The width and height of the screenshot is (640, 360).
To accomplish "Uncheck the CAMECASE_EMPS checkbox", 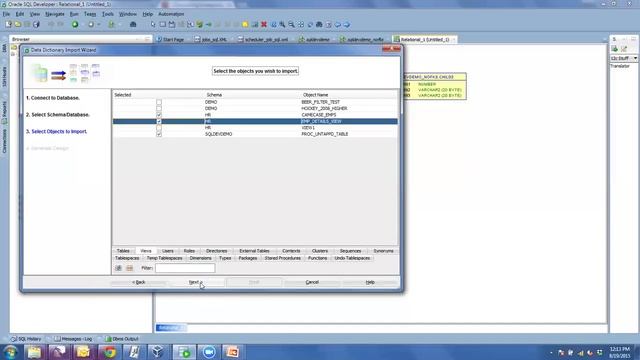I will point(159,115).
